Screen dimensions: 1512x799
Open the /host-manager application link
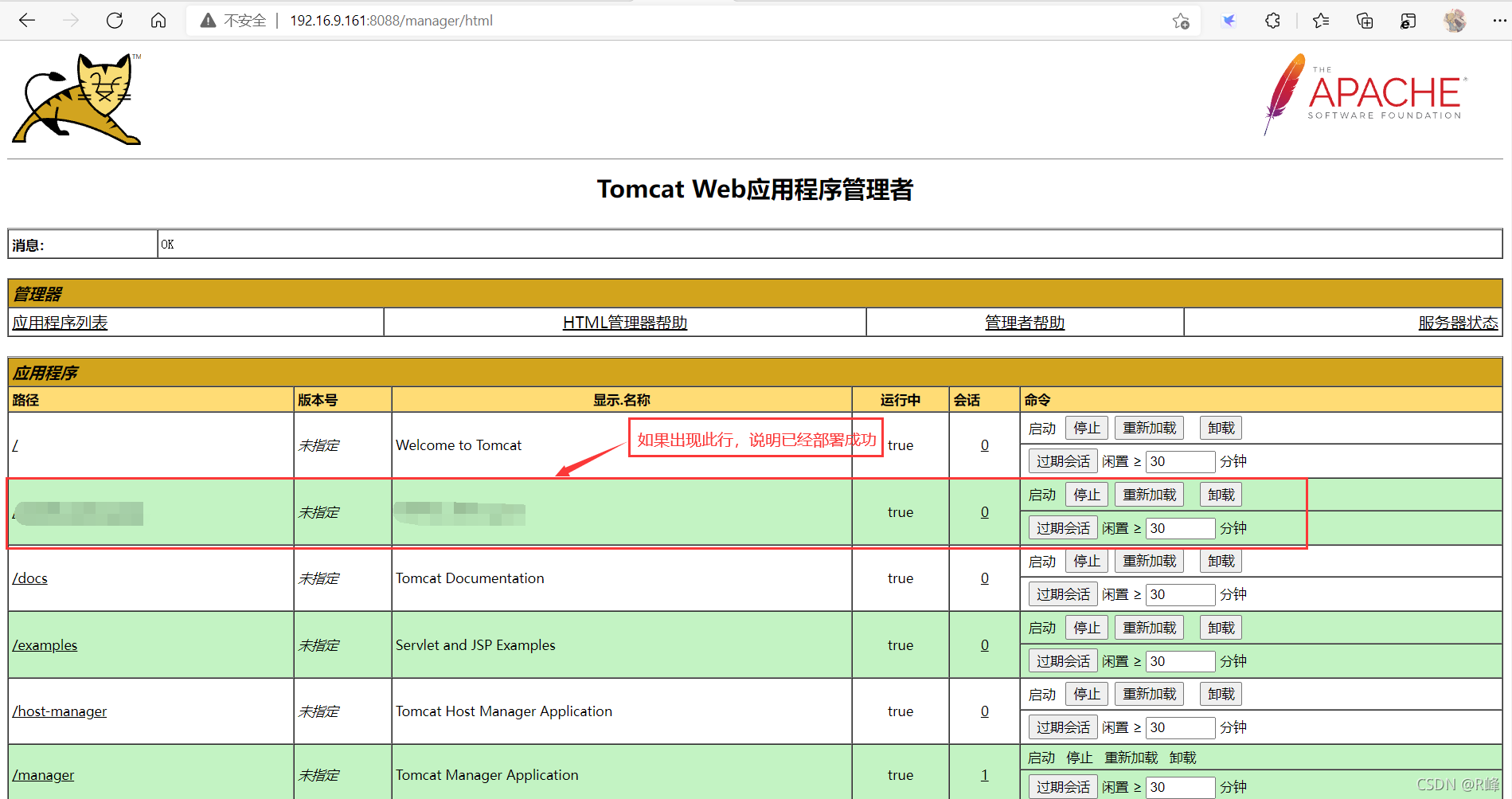pos(60,711)
